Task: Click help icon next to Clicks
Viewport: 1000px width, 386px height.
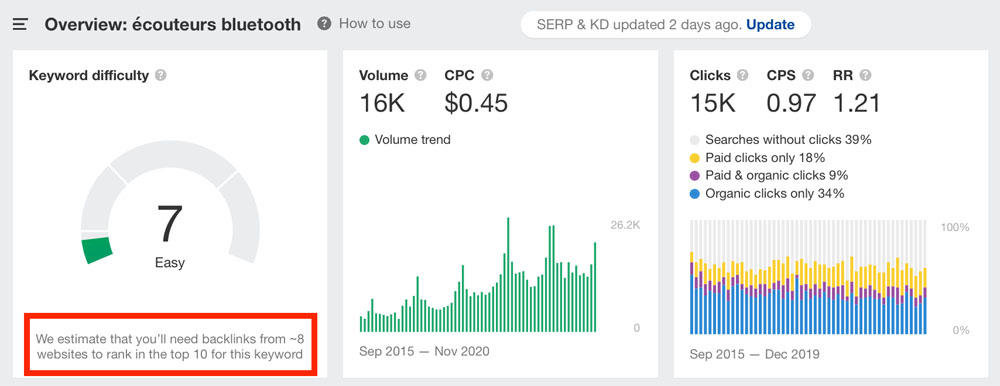Action: (x=742, y=75)
